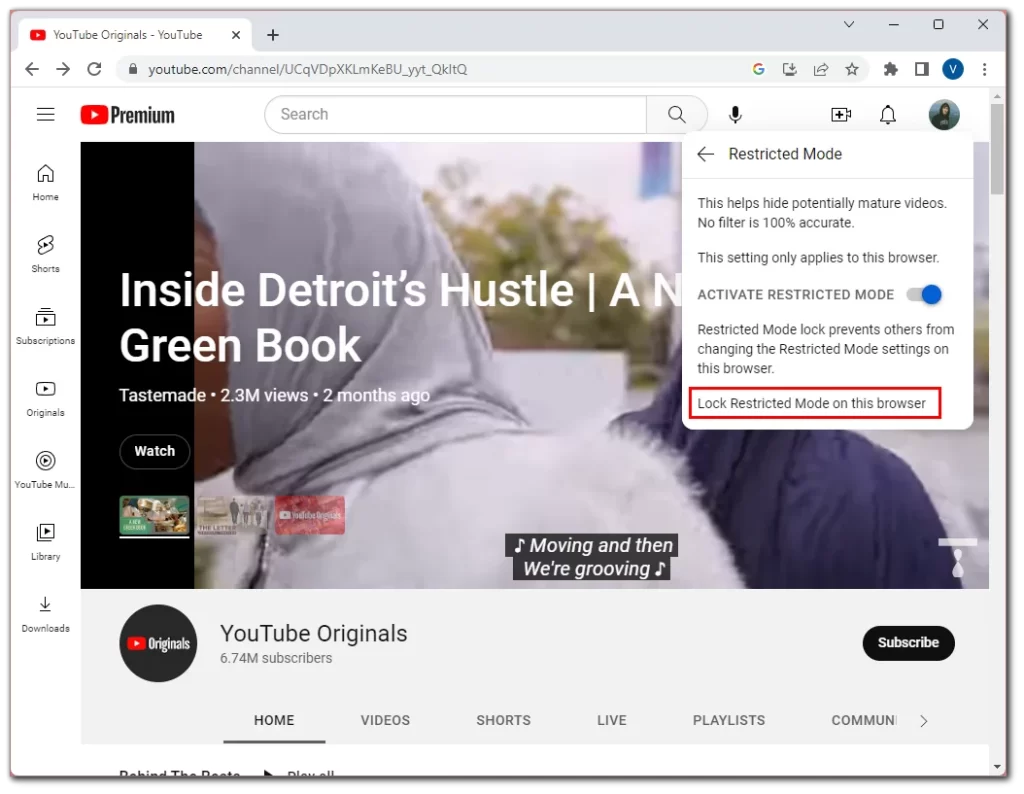The width and height of the screenshot is (1024, 794).
Task: Click the 6.74M subscribers text
Action: tap(276, 658)
